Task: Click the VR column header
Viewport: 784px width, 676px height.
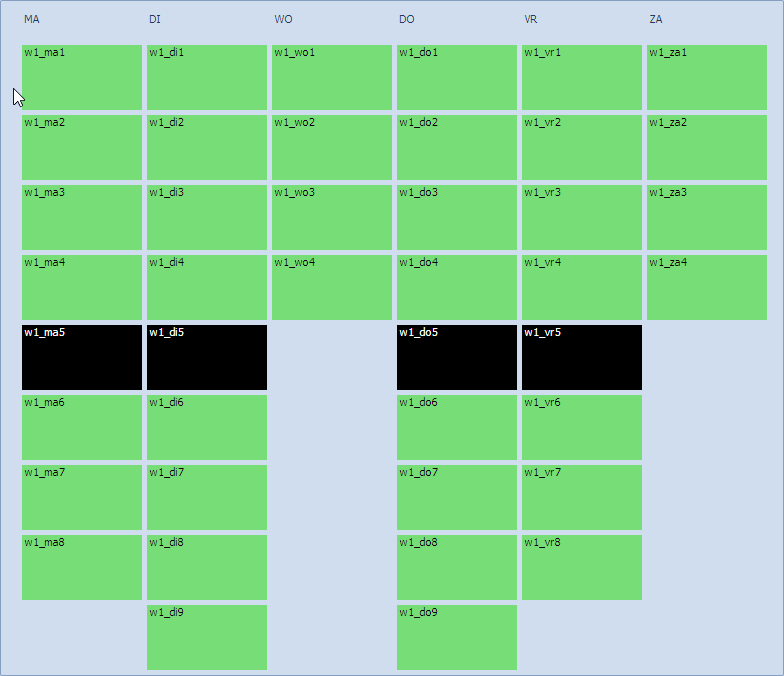Action: coord(530,20)
